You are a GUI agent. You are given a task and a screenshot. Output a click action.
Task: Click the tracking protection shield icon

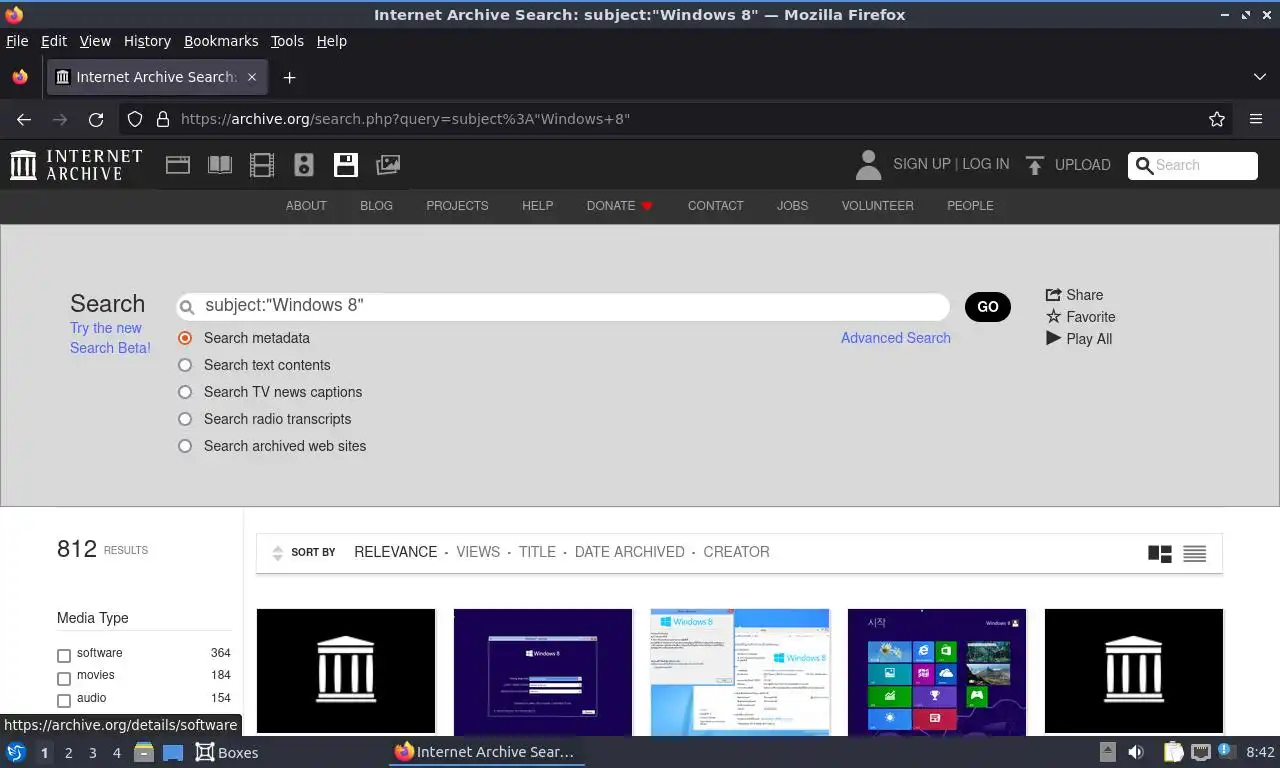pyautogui.click(x=135, y=119)
